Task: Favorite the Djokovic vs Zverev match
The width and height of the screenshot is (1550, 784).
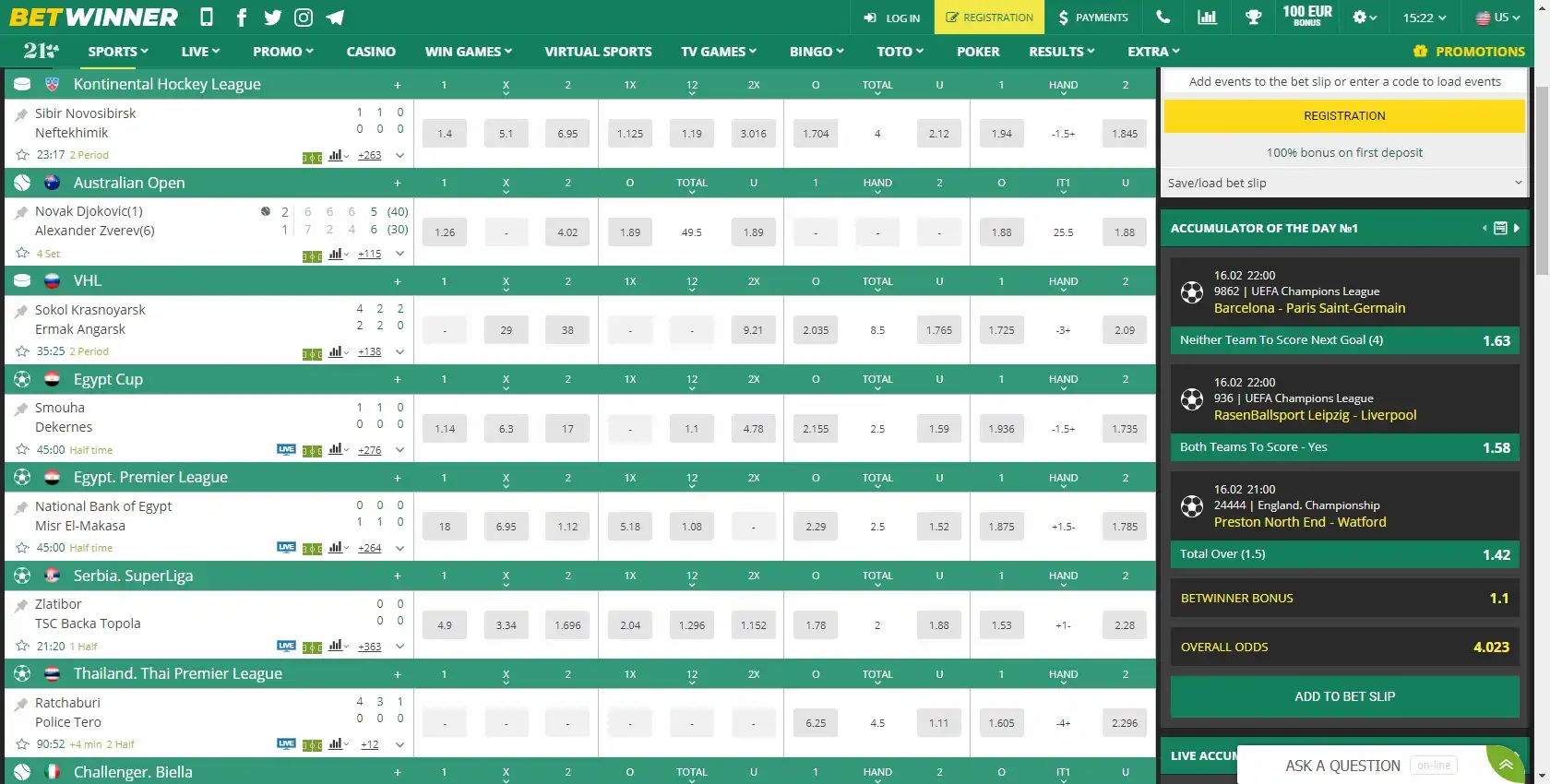Action: [23, 253]
